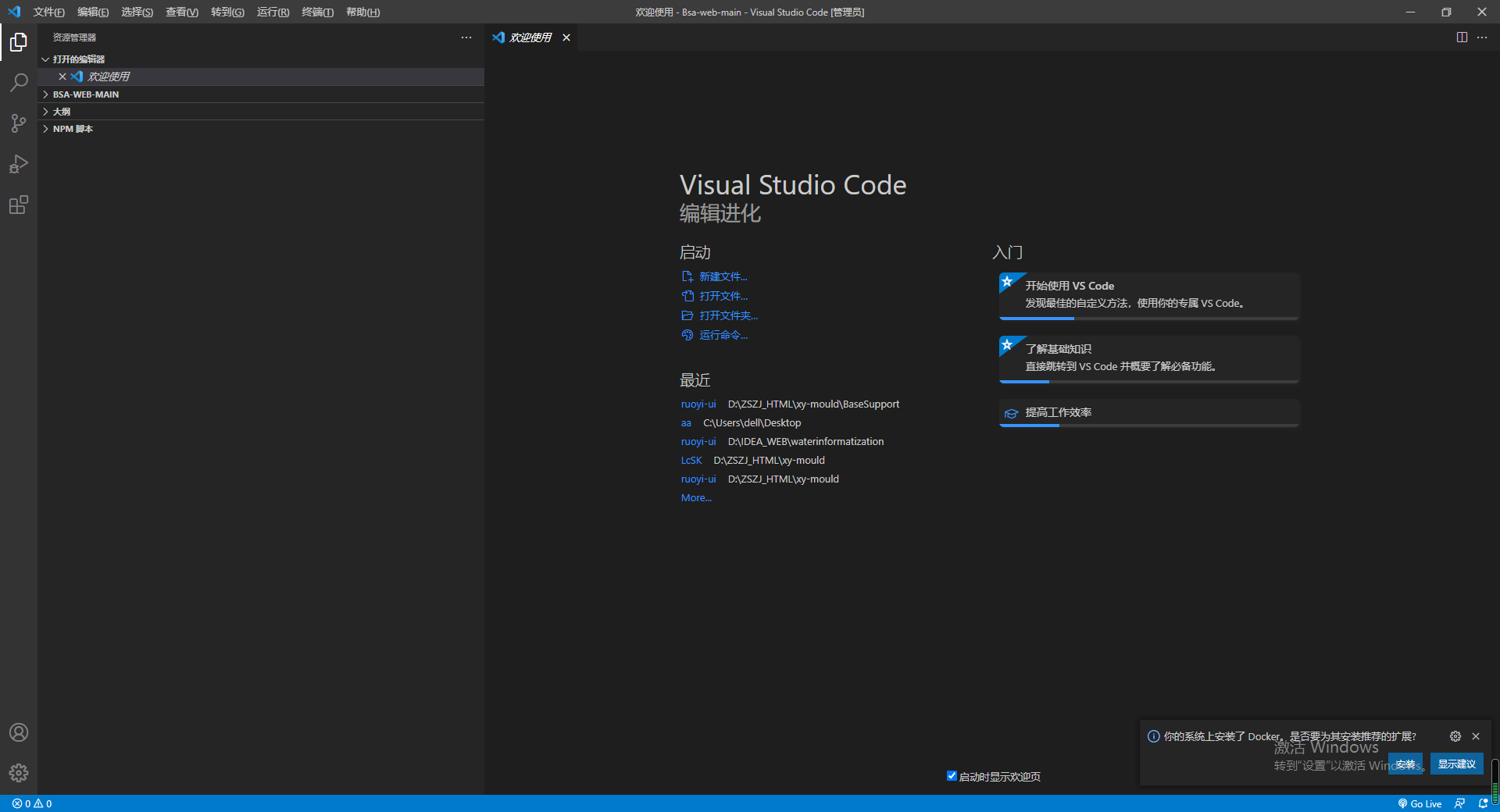Image resolution: width=1500 pixels, height=812 pixels.
Task: Click Go Live in status bar
Action: click(x=1420, y=803)
